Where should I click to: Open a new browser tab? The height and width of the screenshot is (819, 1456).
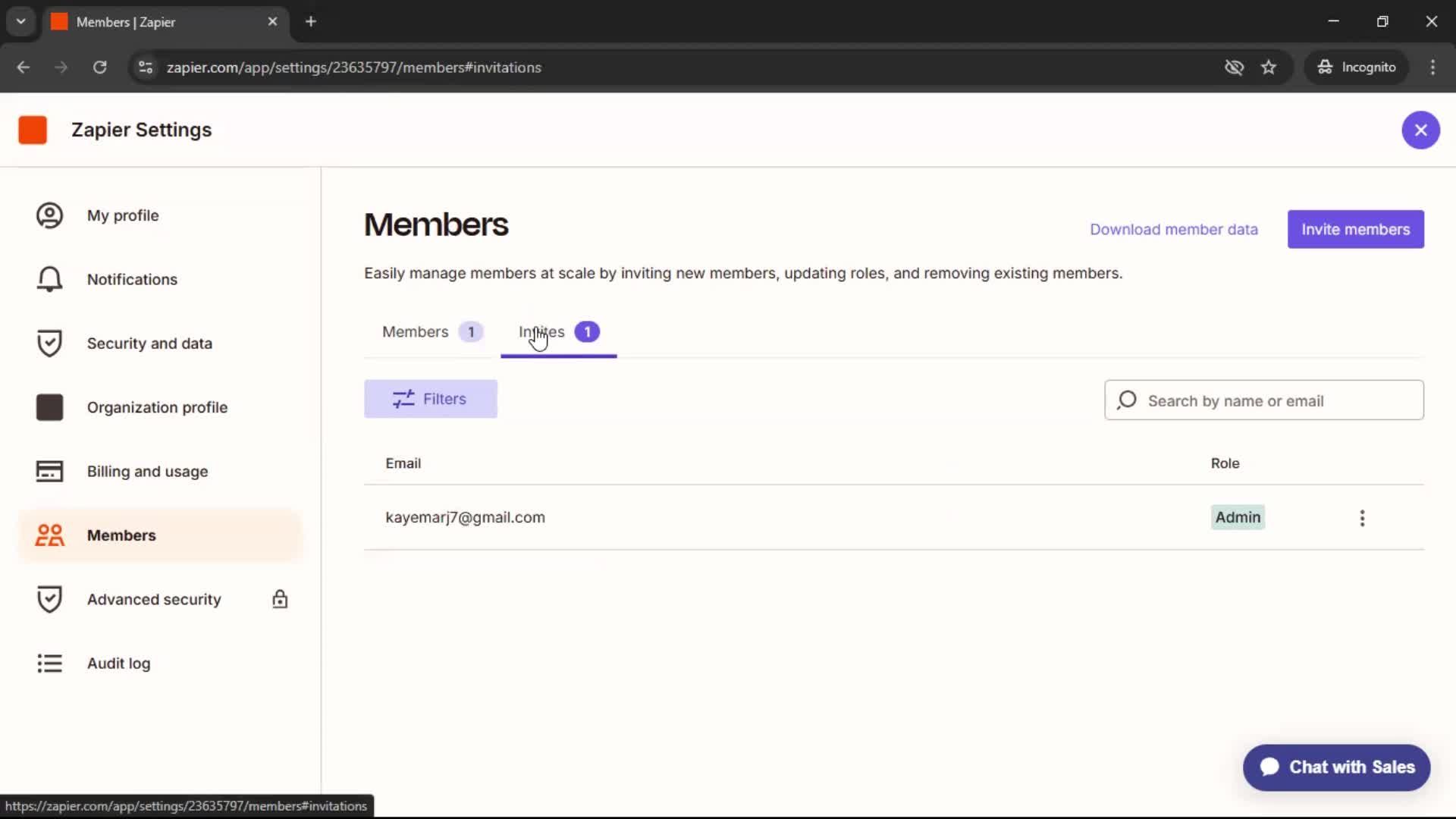[311, 21]
